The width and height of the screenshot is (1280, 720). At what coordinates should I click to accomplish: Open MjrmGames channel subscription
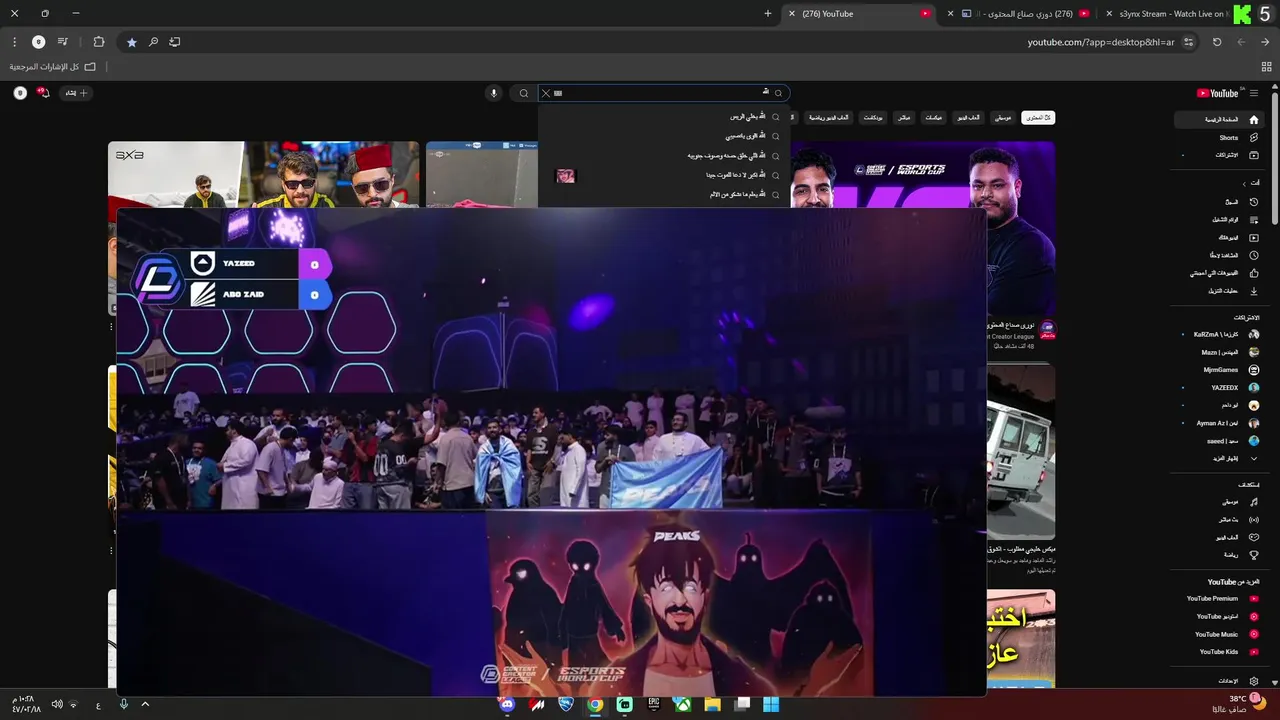coord(1219,370)
